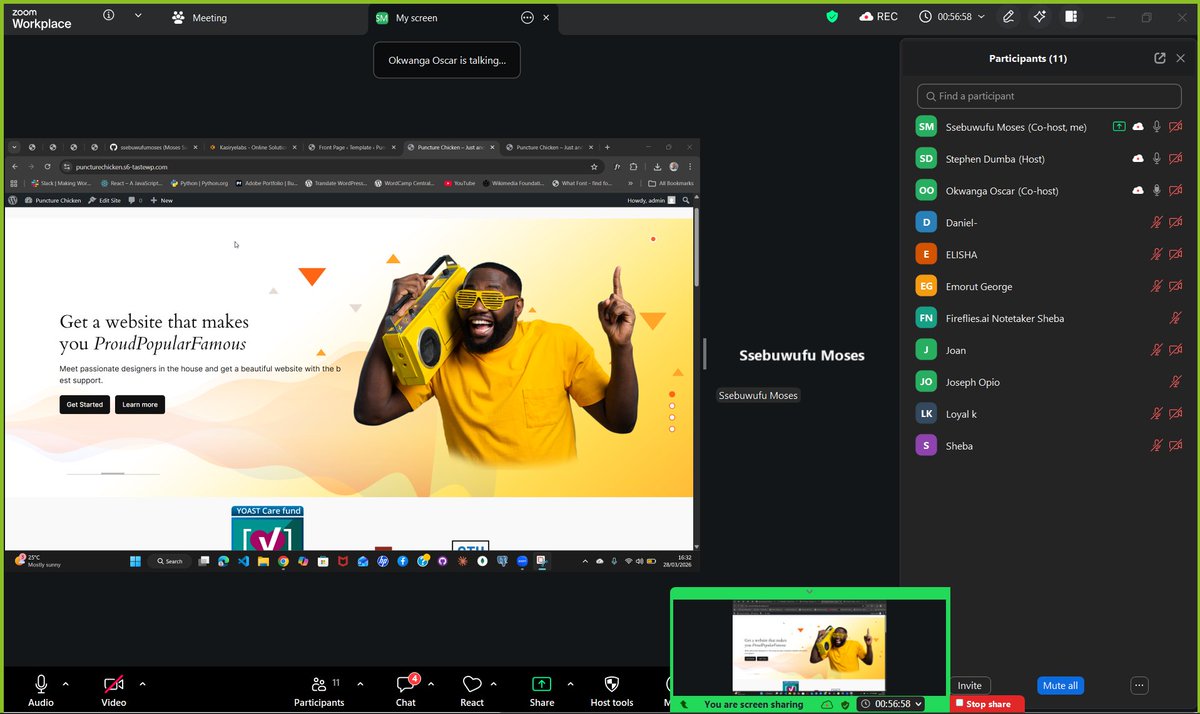Expand the dropdown chevron next to Zoom Workplace

[x=138, y=16]
